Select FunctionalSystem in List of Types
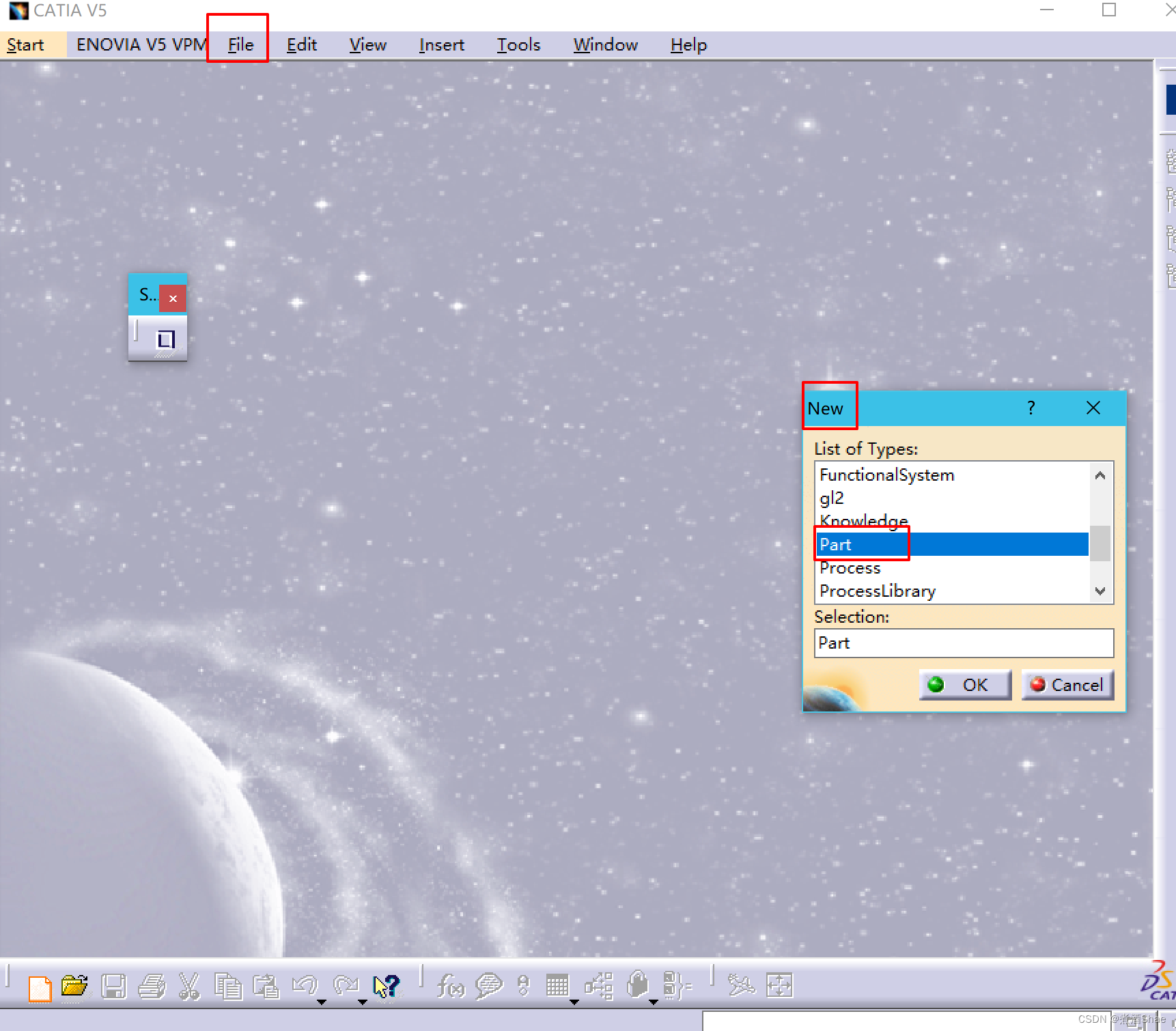1176x1031 pixels. [x=952, y=475]
